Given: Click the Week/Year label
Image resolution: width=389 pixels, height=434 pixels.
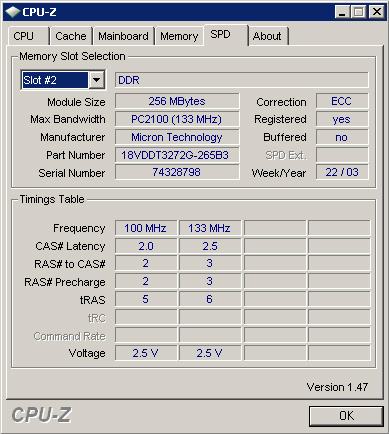Looking at the screenshot, I should pos(279,173).
